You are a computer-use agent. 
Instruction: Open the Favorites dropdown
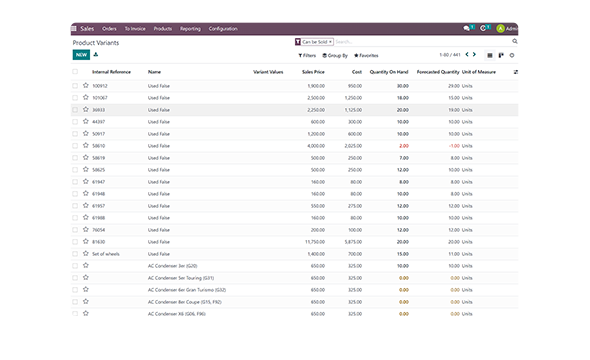click(x=366, y=55)
